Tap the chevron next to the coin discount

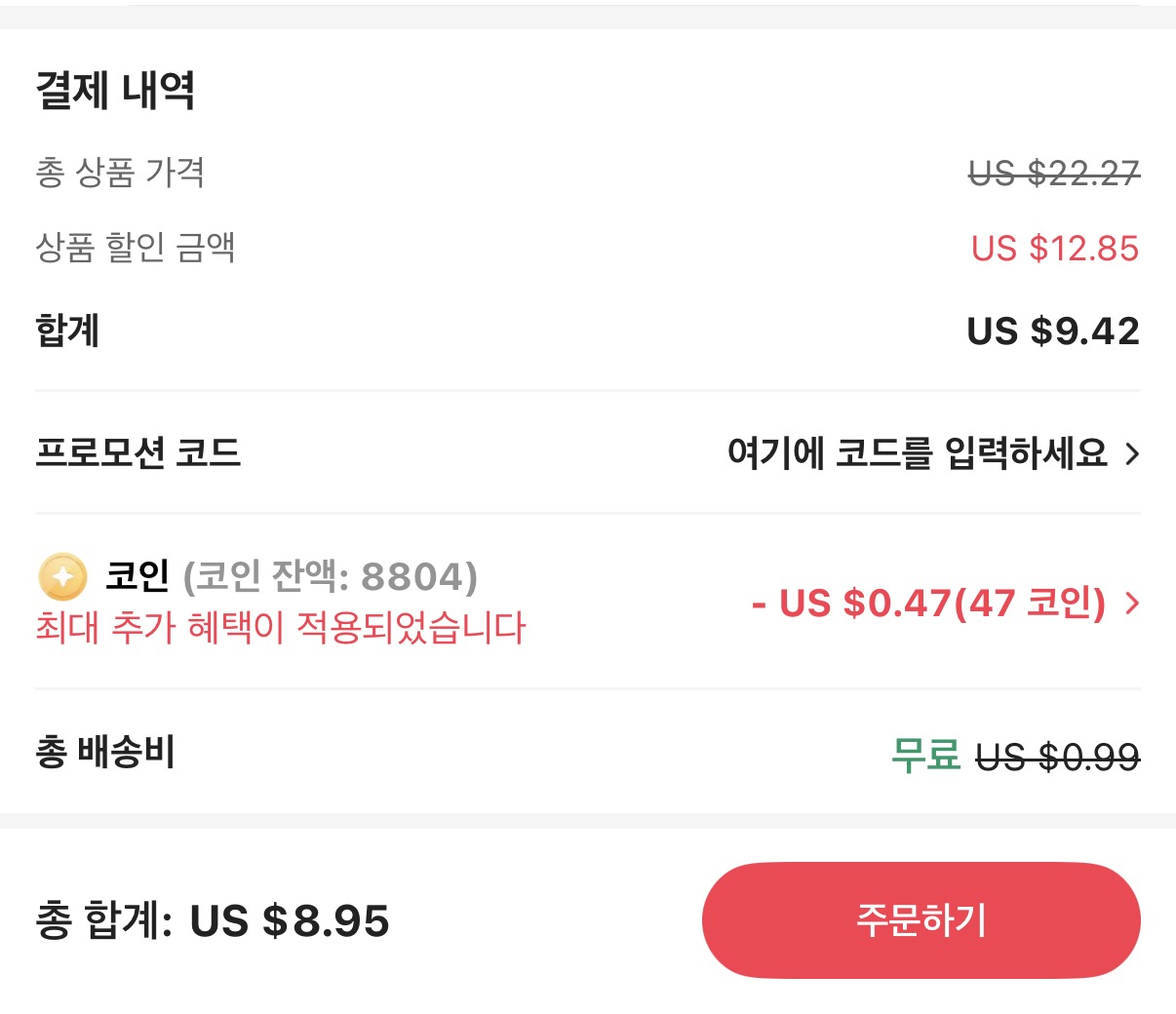pos(1131,604)
